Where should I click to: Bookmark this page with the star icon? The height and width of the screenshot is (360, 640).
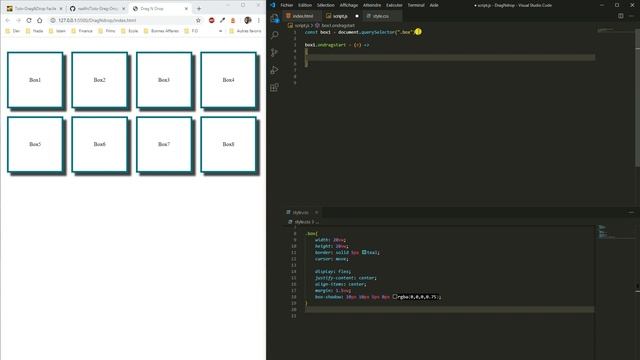198,20
